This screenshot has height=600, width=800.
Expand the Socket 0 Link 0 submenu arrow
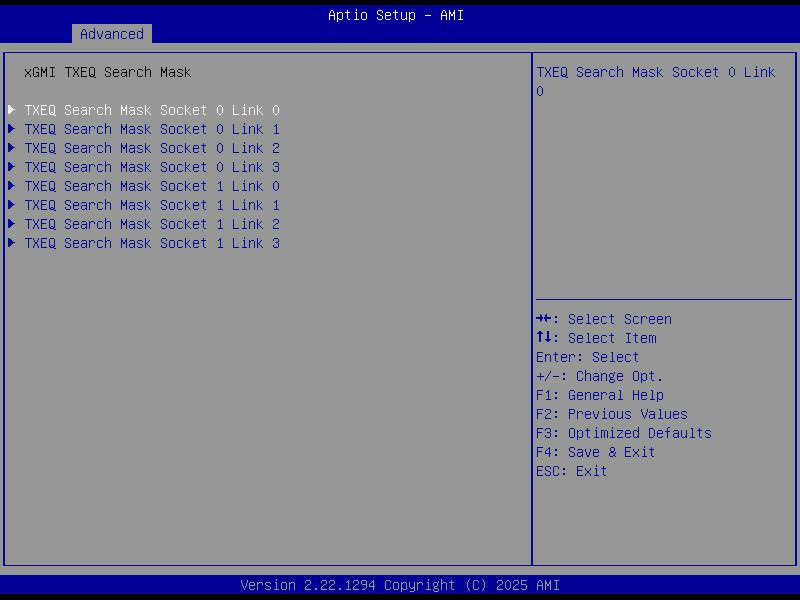tap(11, 110)
